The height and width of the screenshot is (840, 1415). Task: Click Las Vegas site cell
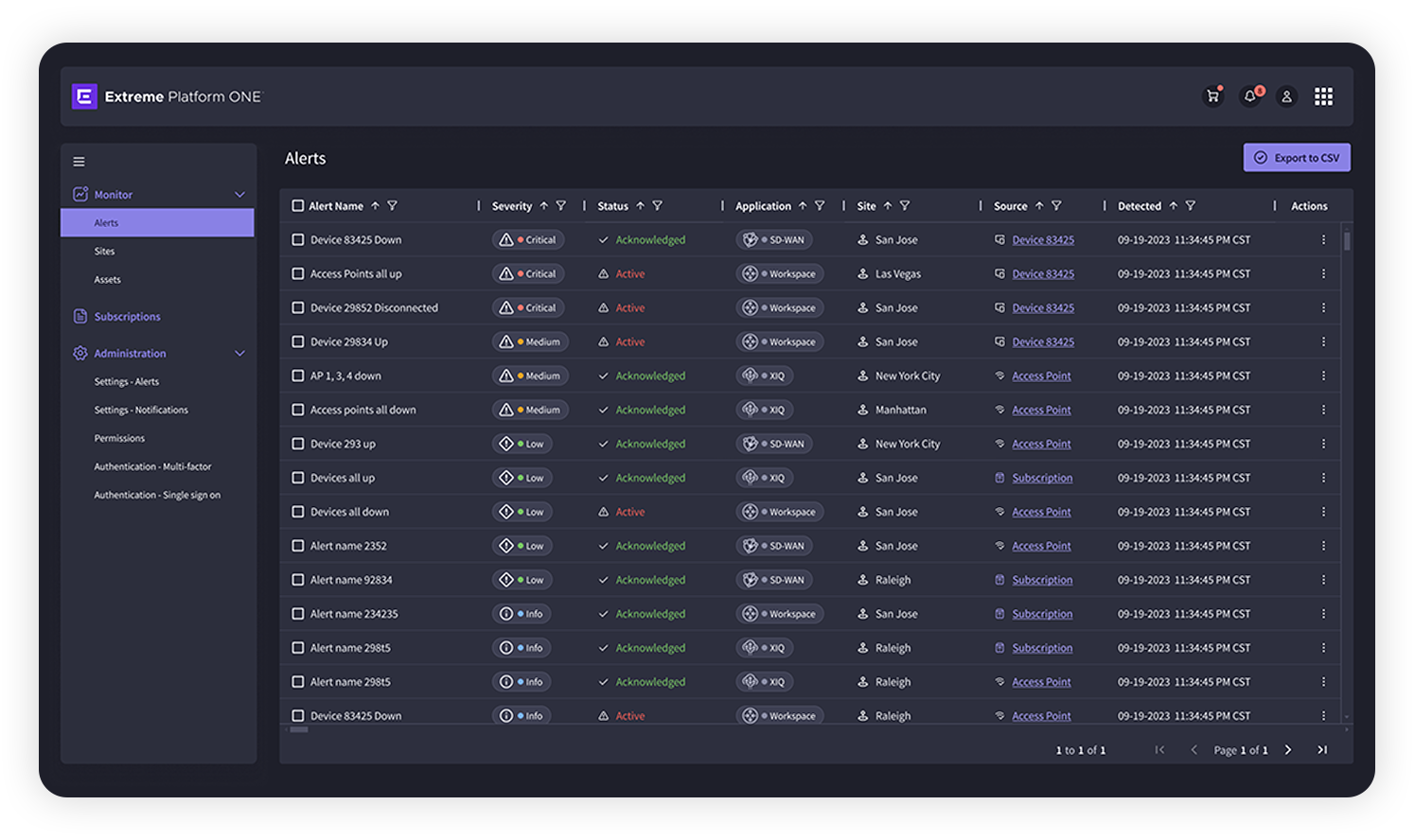click(x=889, y=274)
